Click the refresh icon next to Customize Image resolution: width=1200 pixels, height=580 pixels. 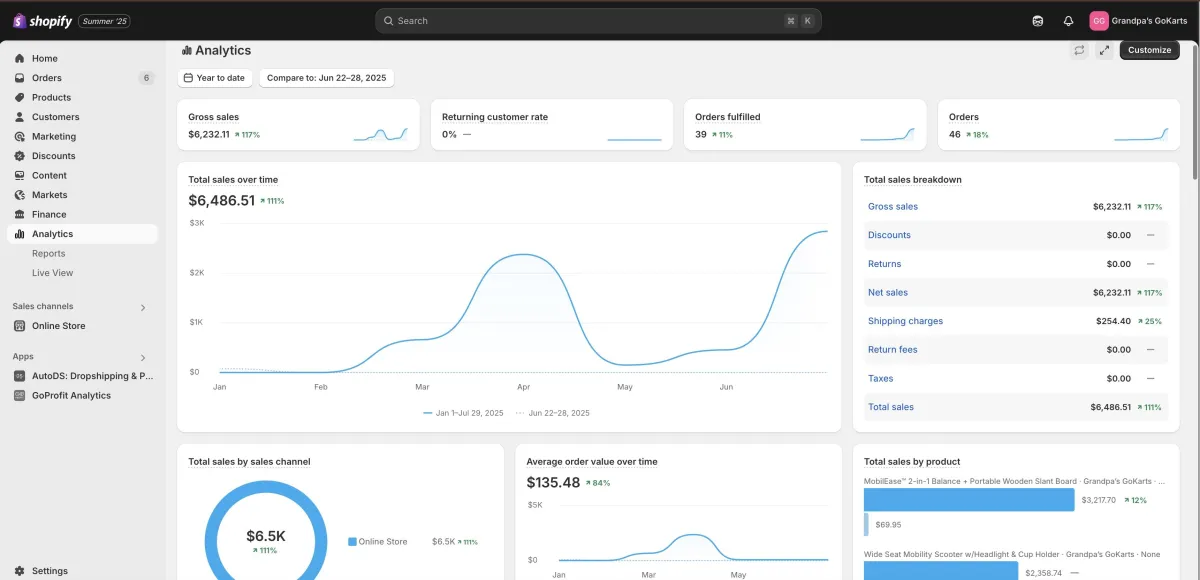(1079, 50)
